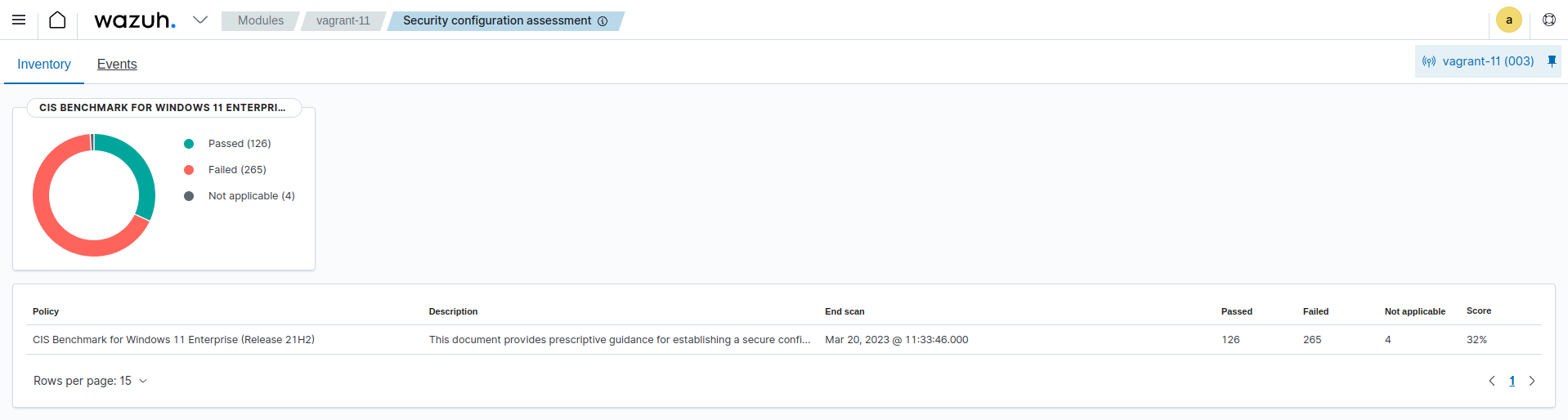The height and width of the screenshot is (420, 1568).
Task: Click the truncated policy description cell
Action: (x=620, y=340)
